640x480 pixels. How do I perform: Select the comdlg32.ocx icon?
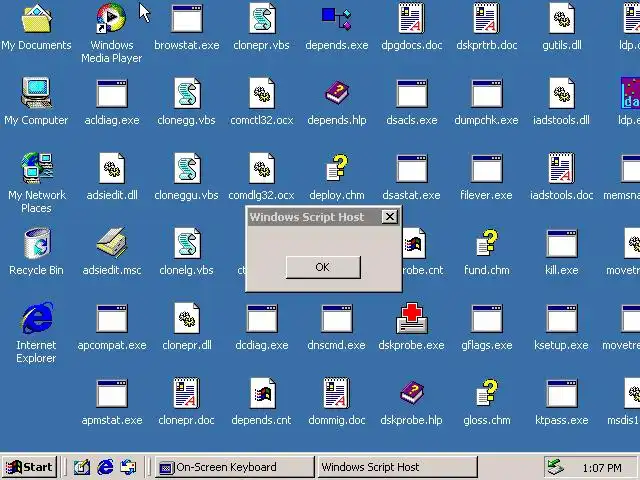[x=262, y=168]
